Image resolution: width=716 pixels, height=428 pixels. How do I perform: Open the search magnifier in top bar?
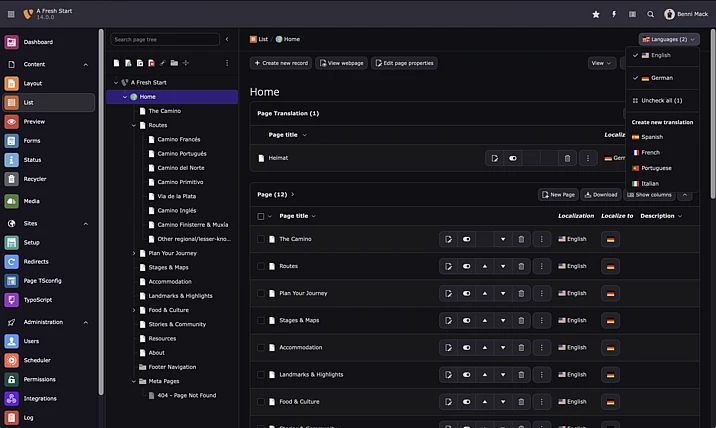pos(650,14)
